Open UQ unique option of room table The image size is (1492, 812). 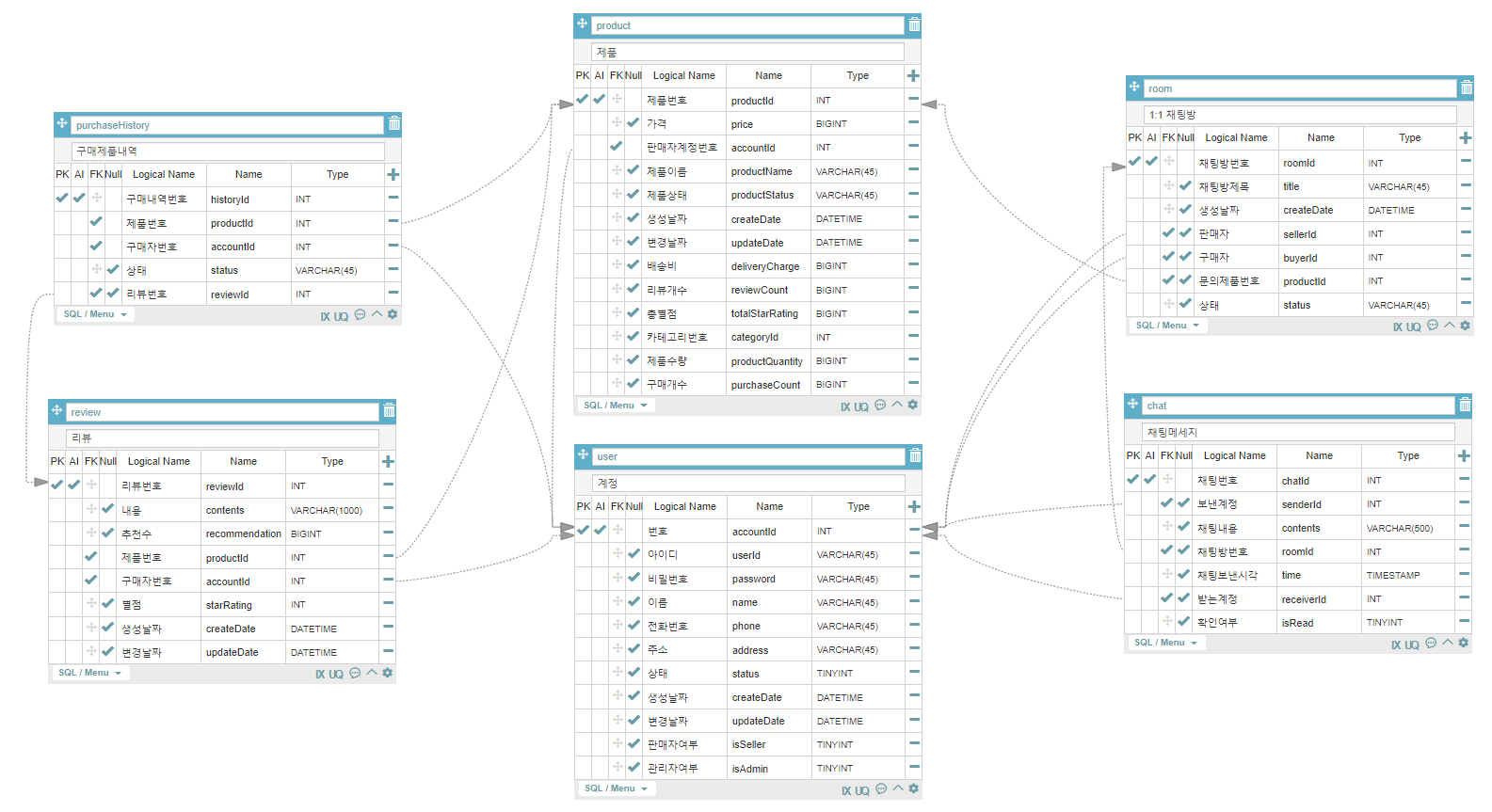point(1414,327)
